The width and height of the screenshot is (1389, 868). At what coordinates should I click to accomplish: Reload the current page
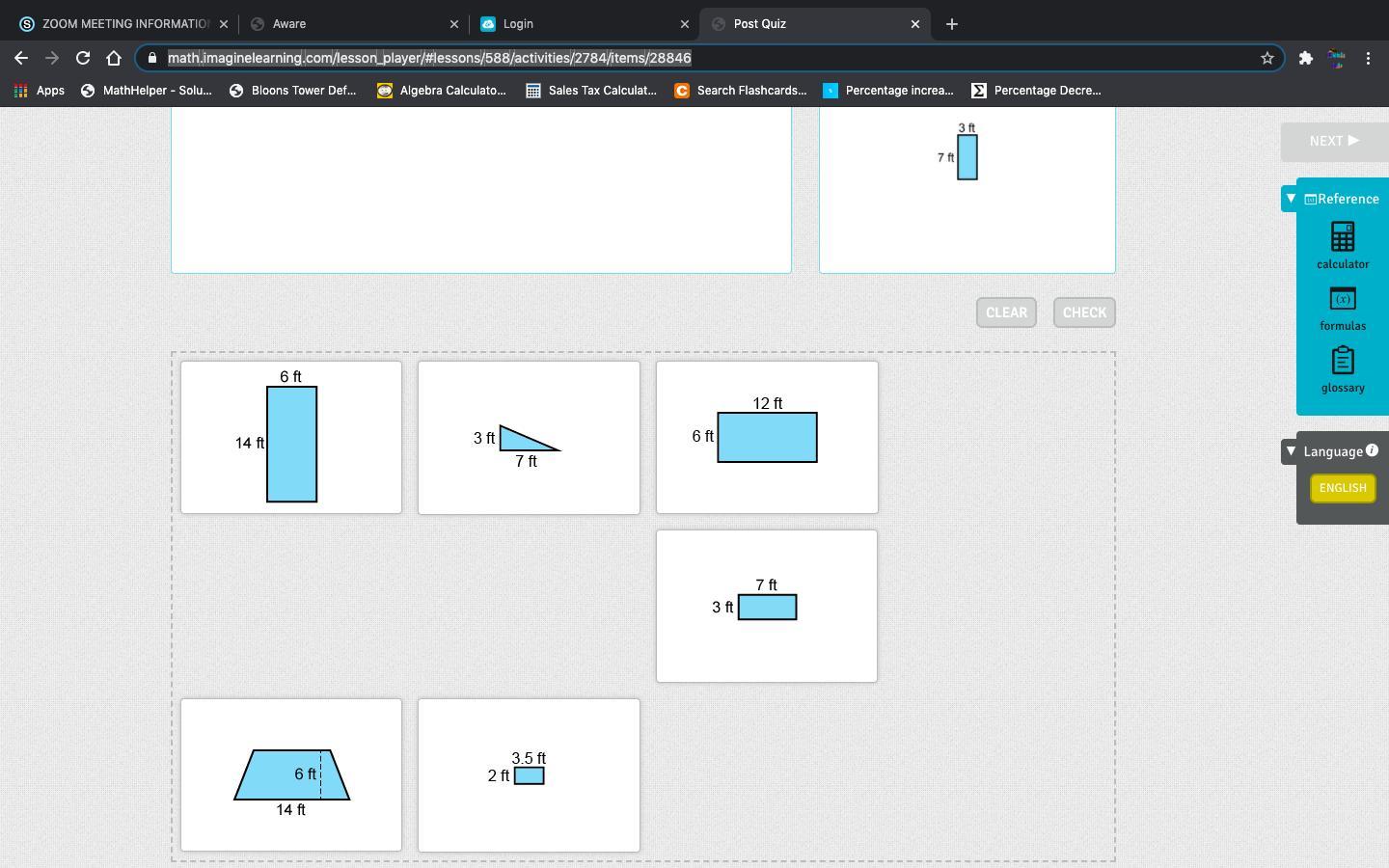(x=83, y=58)
